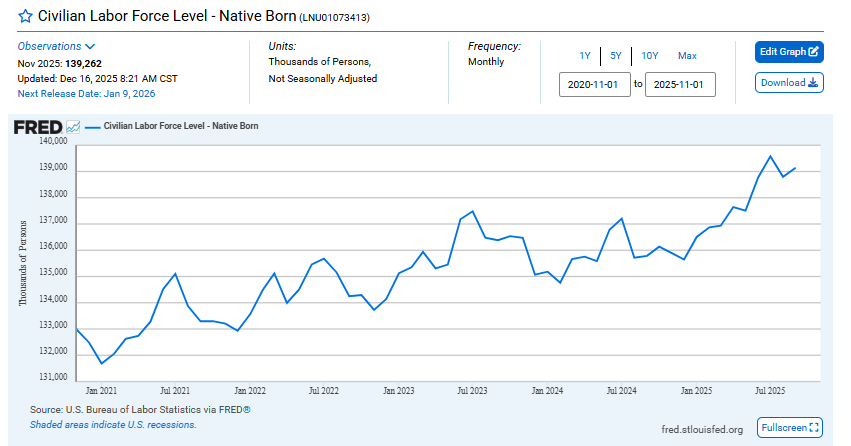Click the end date field 2025-11-01
The height and width of the screenshot is (446, 851).
point(680,85)
